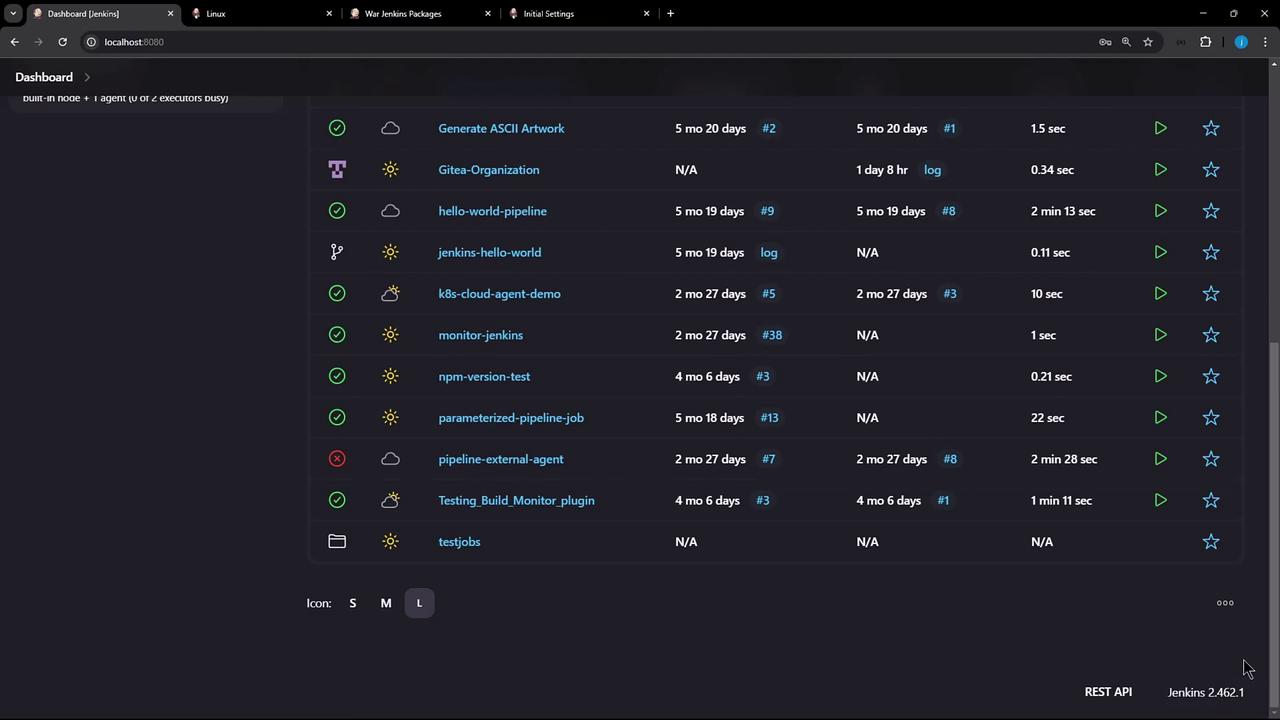Viewport: 1280px width, 720px height.
Task: Open the three-dot overflow menu below the table
Action: pos(1225,603)
